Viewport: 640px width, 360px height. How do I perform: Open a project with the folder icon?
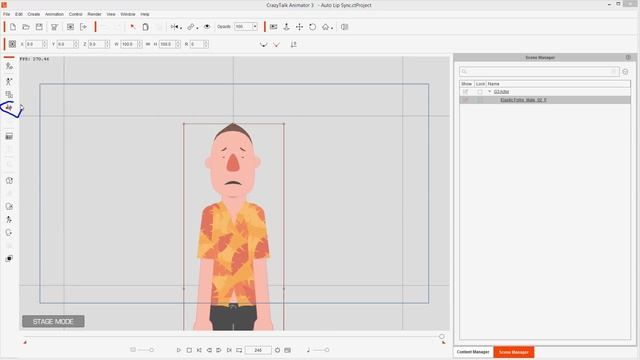click(26, 27)
